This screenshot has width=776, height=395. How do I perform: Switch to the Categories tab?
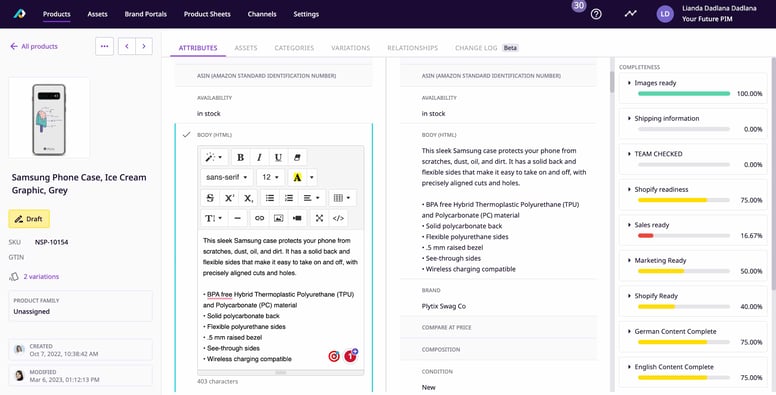[294, 48]
